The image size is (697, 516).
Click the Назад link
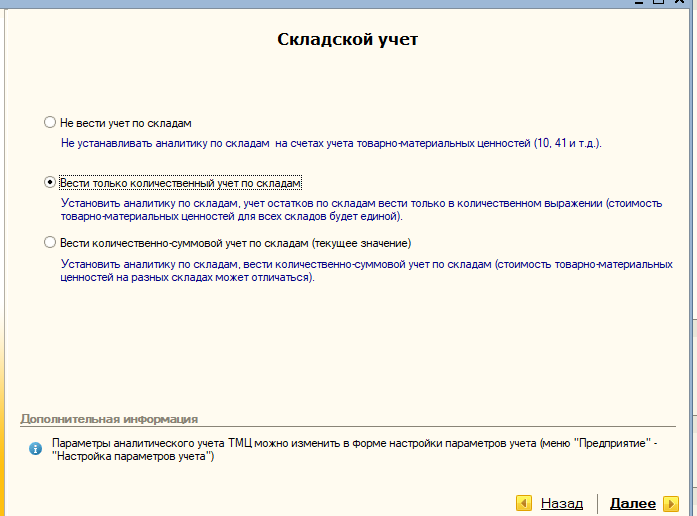(561, 503)
